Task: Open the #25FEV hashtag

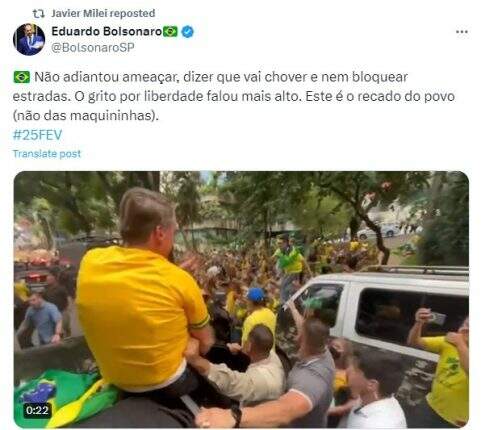Action: (37, 135)
